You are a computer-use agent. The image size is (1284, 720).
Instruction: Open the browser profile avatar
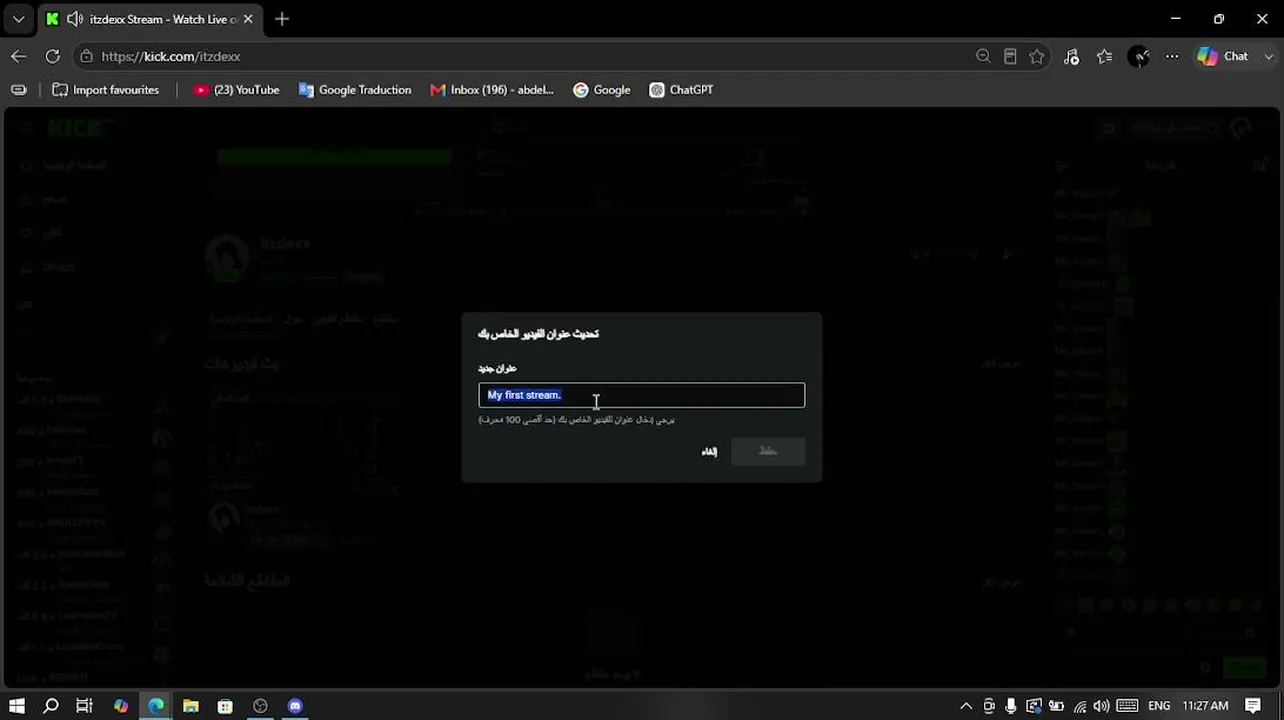1139,57
